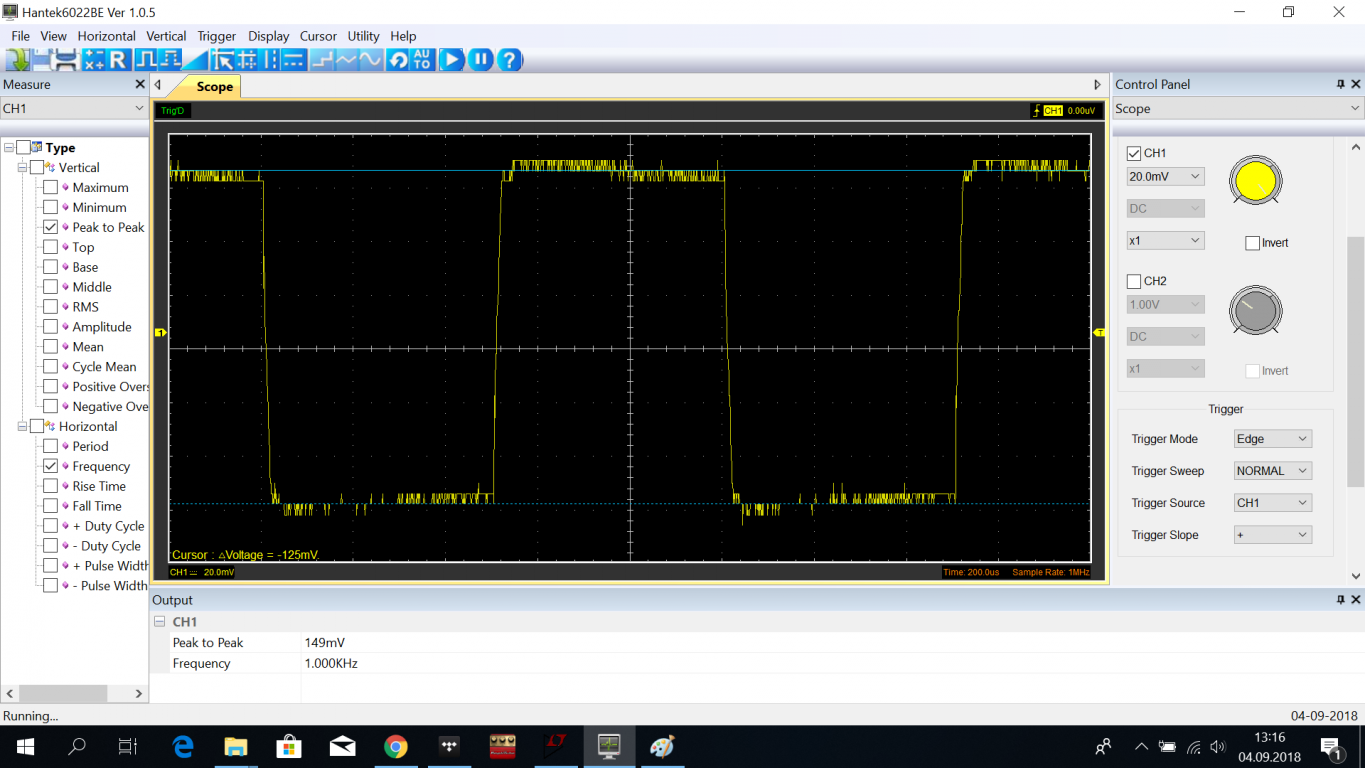Click the tab scroll-right arrow beside Control Panel
The height and width of the screenshot is (768, 1365).
click(1097, 85)
